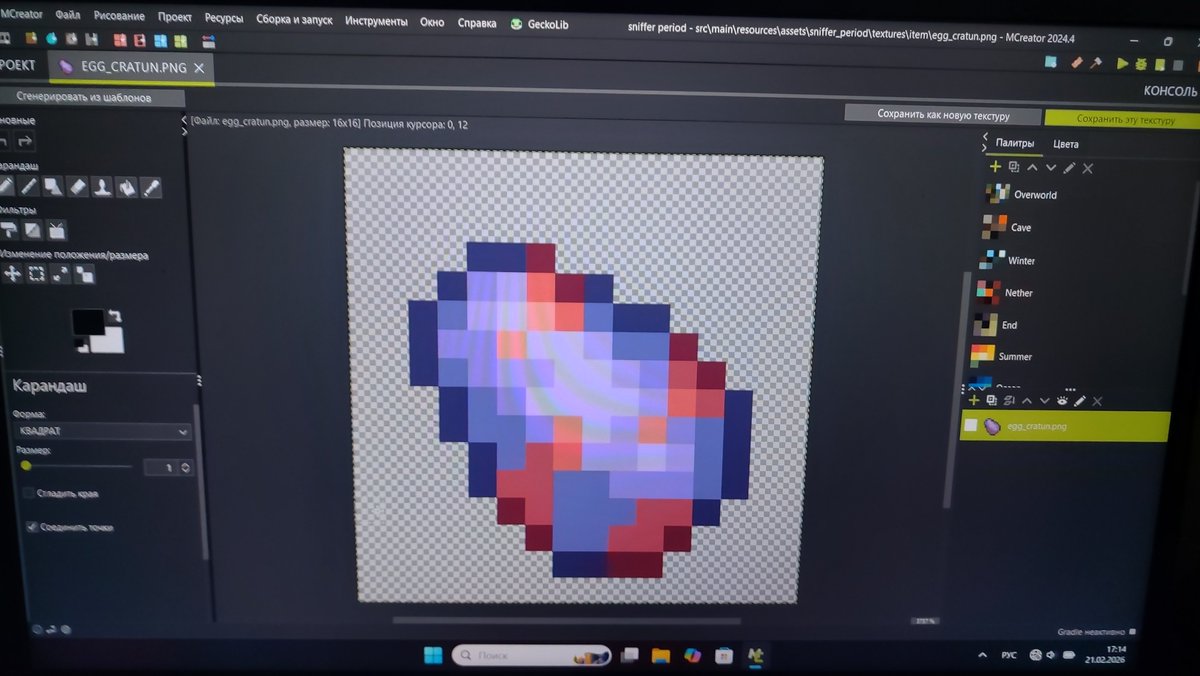Viewport: 1200px width, 676px height.
Task: Switch to the Цвета tab
Action: [x=1066, y=143]
